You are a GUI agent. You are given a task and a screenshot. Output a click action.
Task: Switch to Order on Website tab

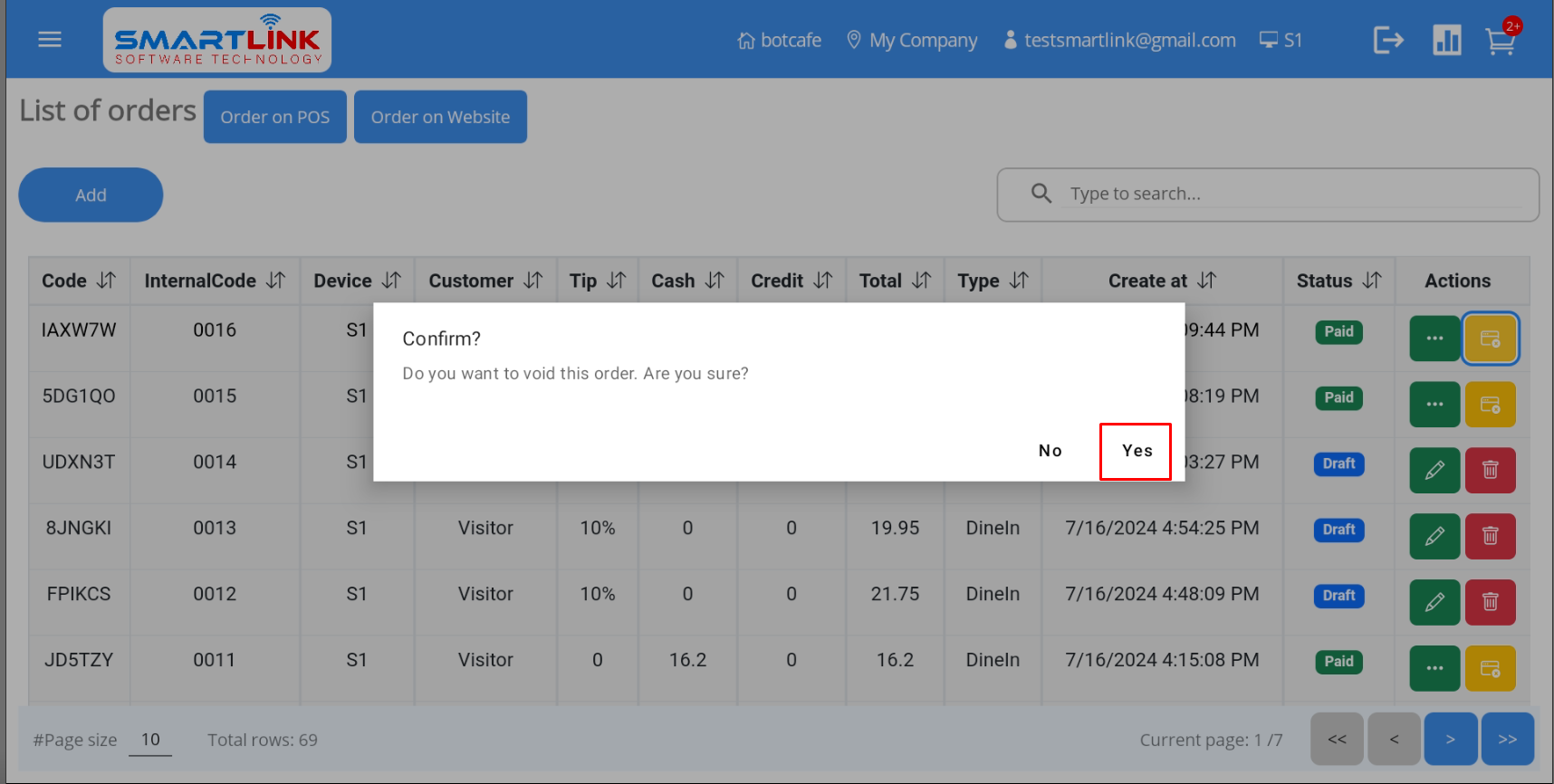point(440,117)
